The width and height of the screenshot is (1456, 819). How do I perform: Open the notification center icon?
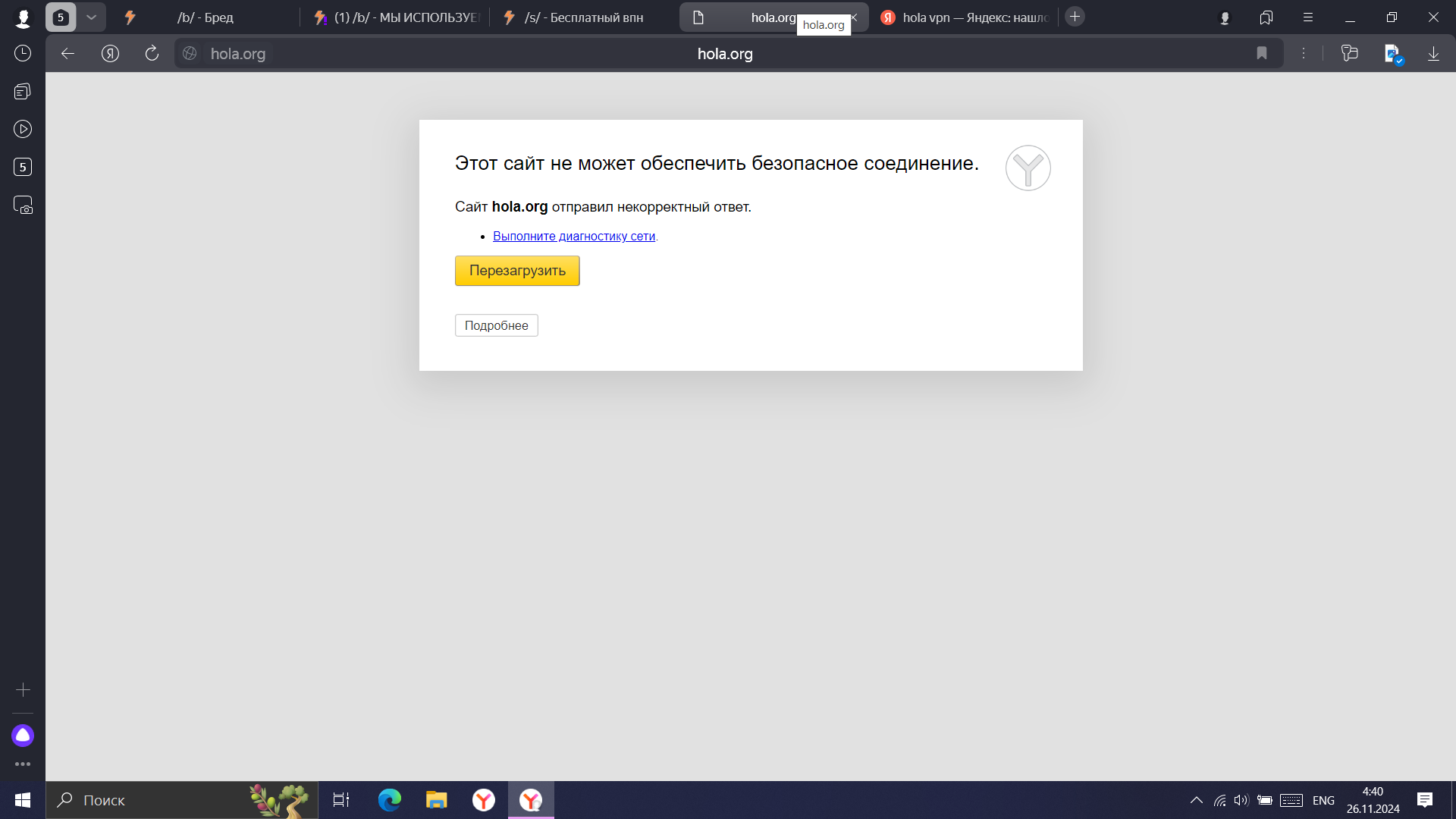point(1425,800)
